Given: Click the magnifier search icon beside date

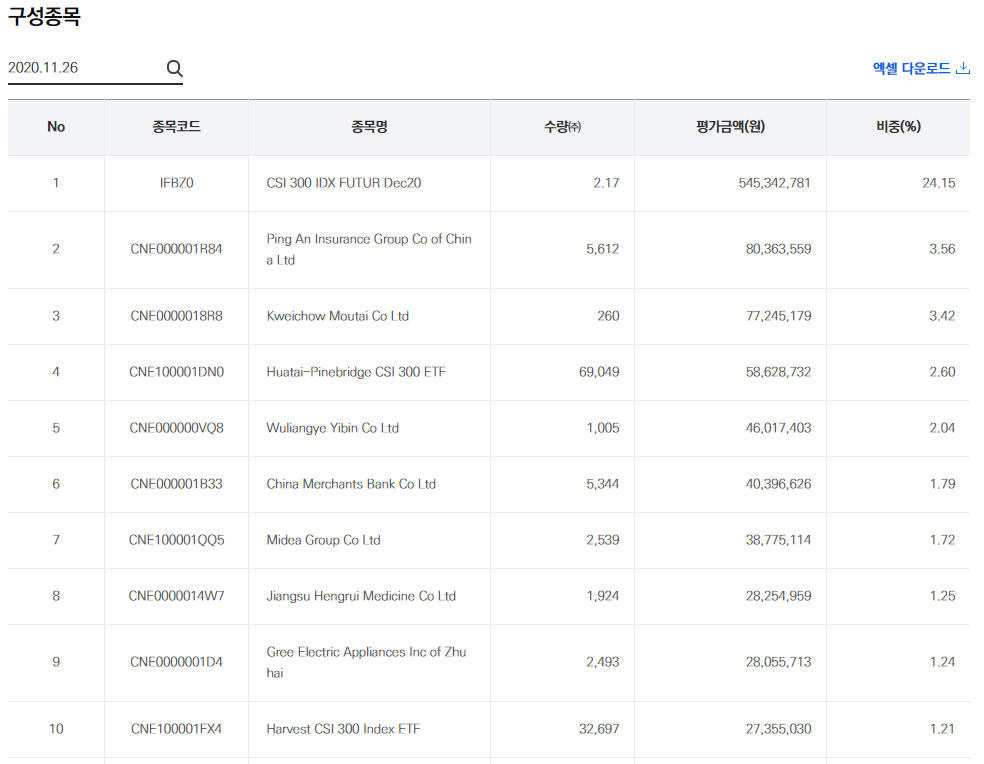Looking at the screenshot, I should 174,68.
